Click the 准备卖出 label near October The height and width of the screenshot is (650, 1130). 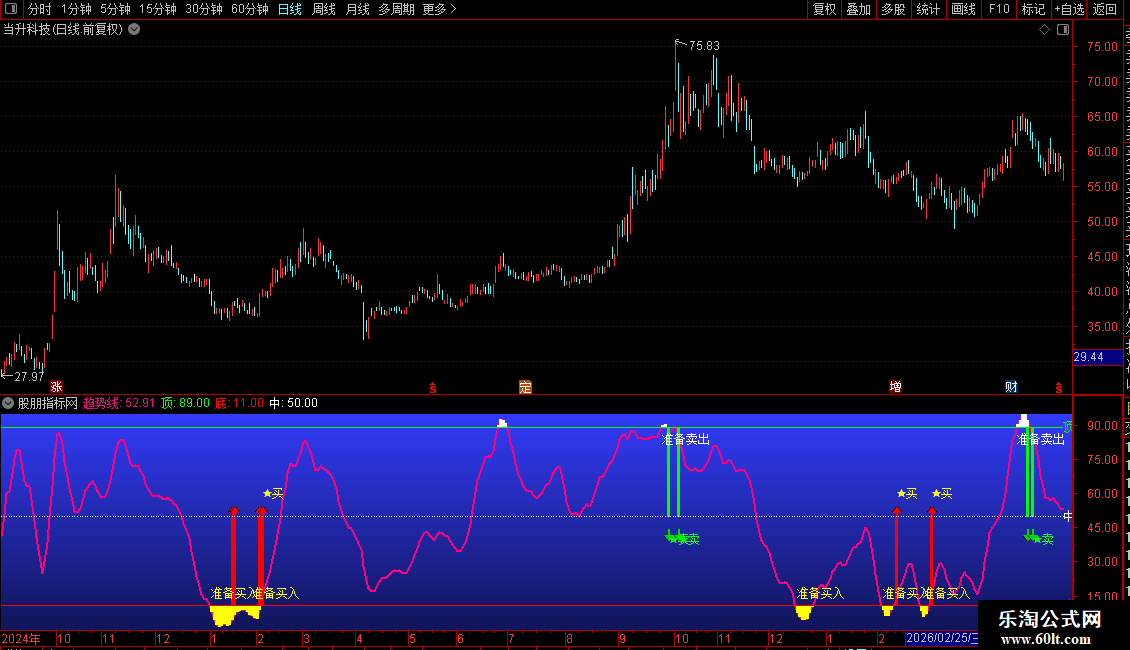(x=685, y=439)
